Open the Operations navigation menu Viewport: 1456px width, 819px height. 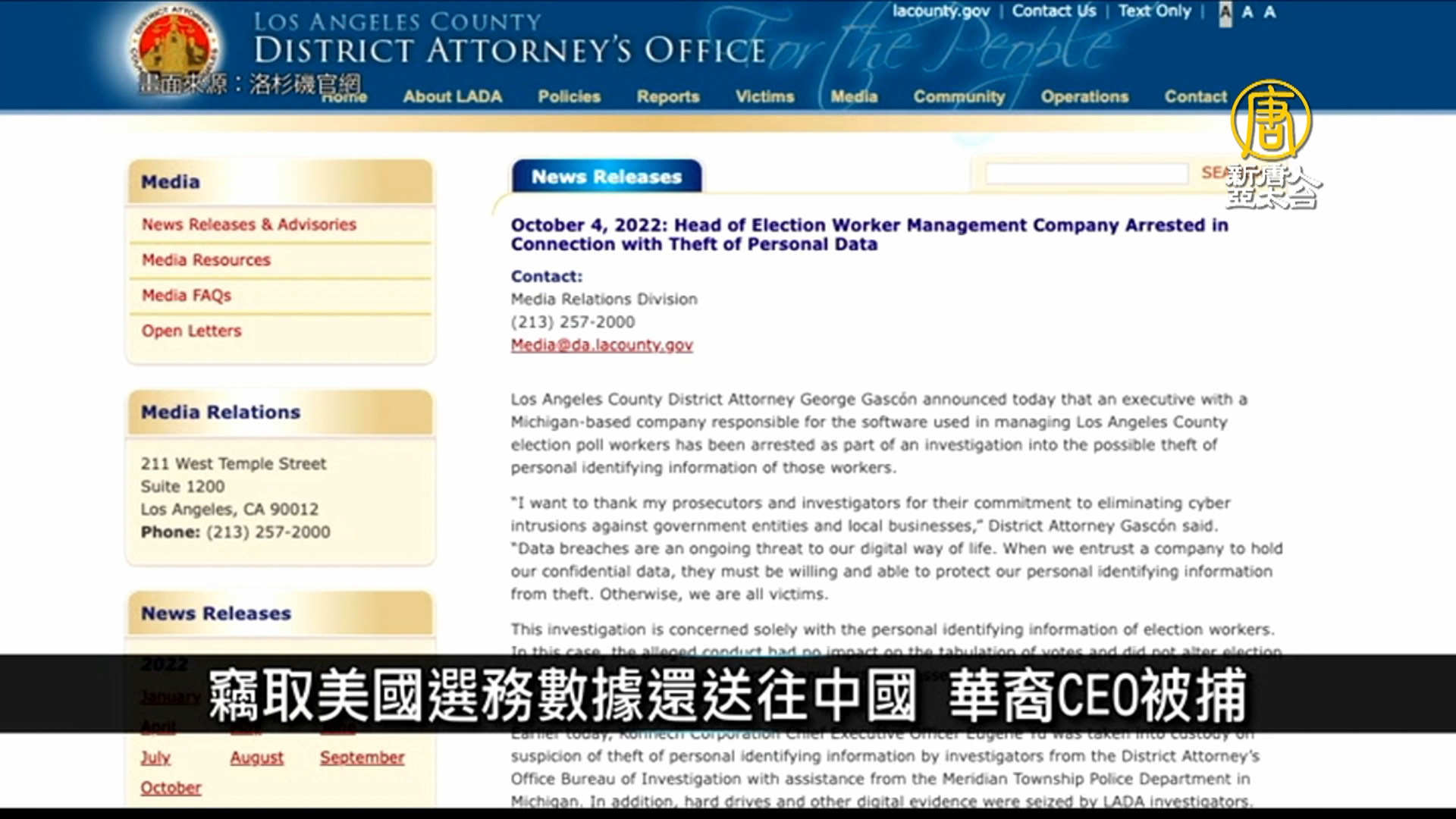pyautogui.click(x=1084, y=96)
